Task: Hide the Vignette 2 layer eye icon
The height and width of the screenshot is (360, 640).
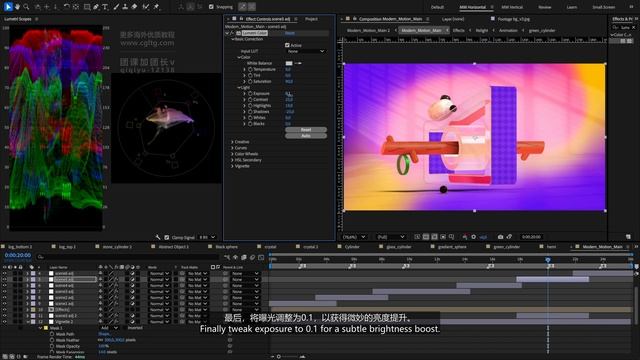Action: pos(4,322)
